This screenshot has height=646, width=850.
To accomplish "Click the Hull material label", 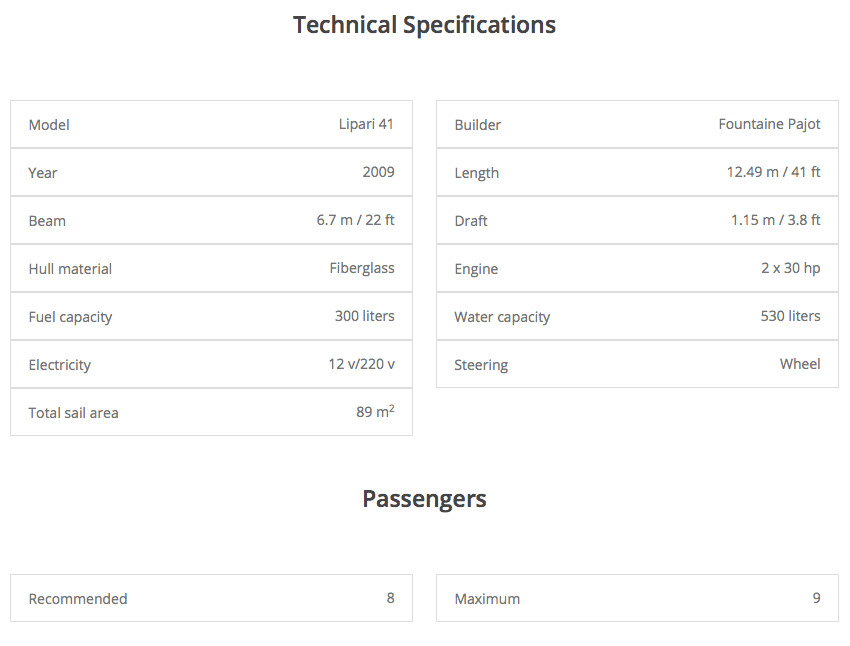I will 70,269.
